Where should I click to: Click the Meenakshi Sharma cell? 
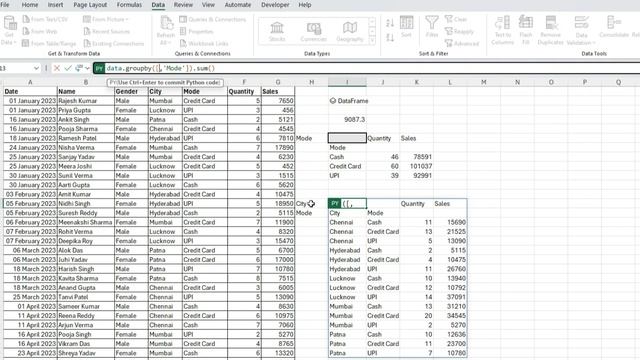[86, 222]
